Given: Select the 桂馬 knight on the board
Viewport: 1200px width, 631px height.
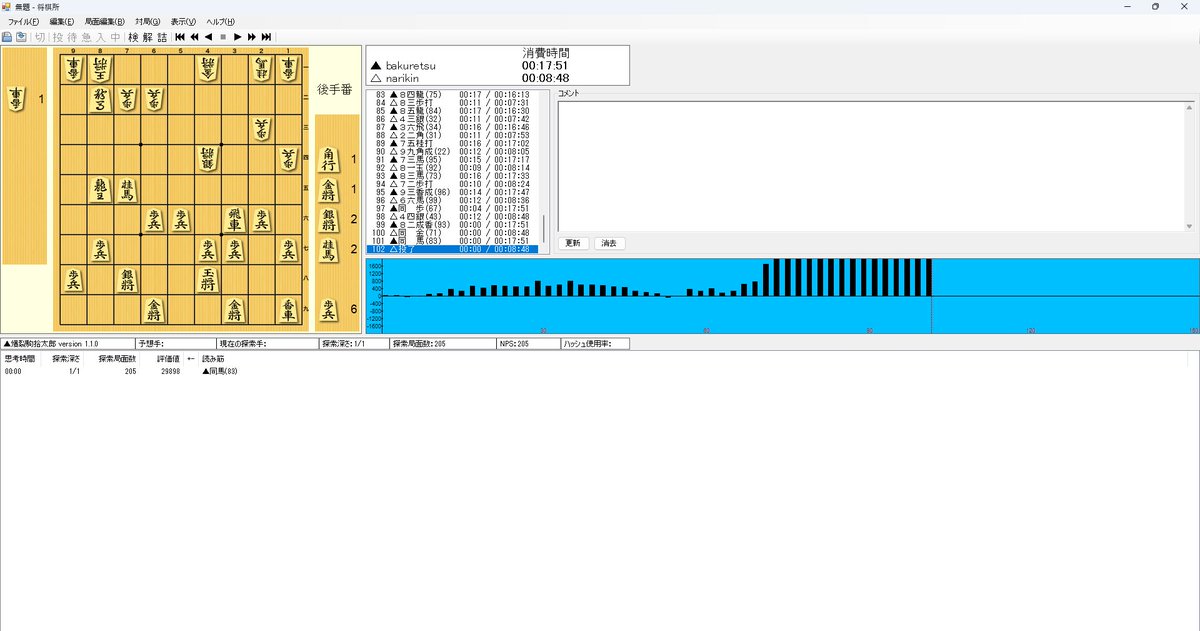Looking at the screenshot, I should 127,189.
